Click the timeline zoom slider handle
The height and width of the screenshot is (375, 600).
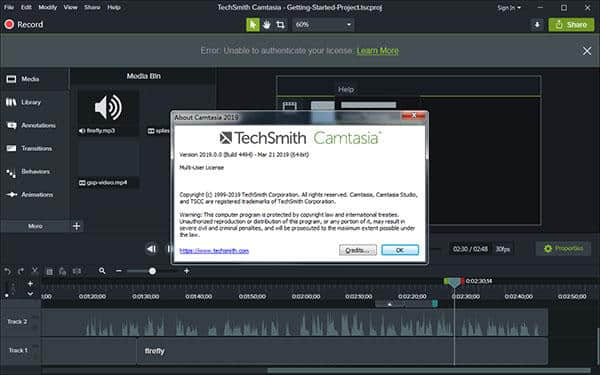(x=152, y=271)
